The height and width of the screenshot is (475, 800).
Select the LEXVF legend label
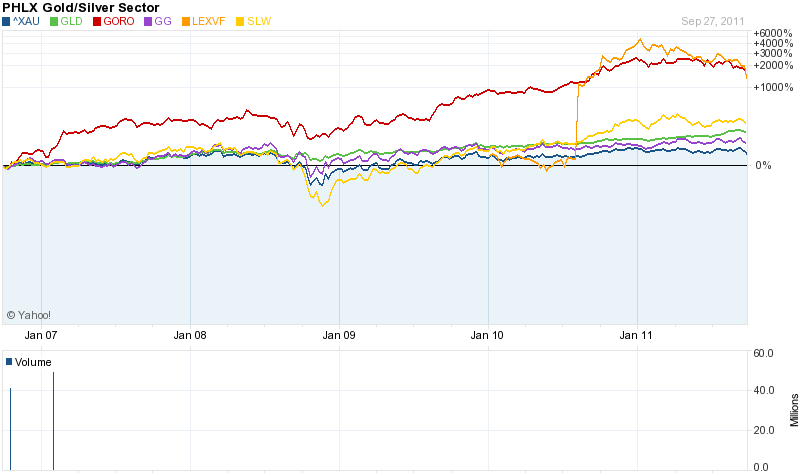coord(209,21)
